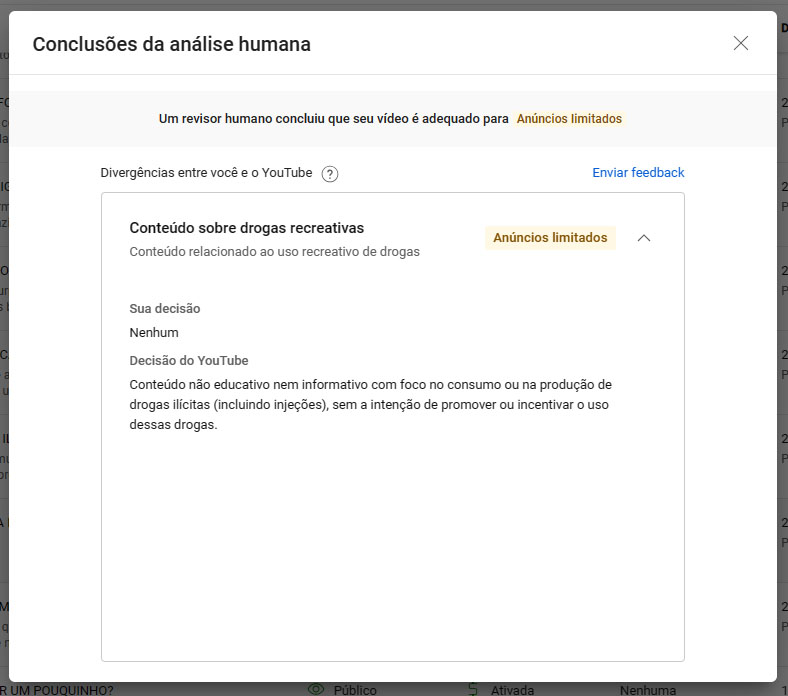Click the Decisão do YouTube label
This screenshot has height=696, width=788.
pos(189,361)
